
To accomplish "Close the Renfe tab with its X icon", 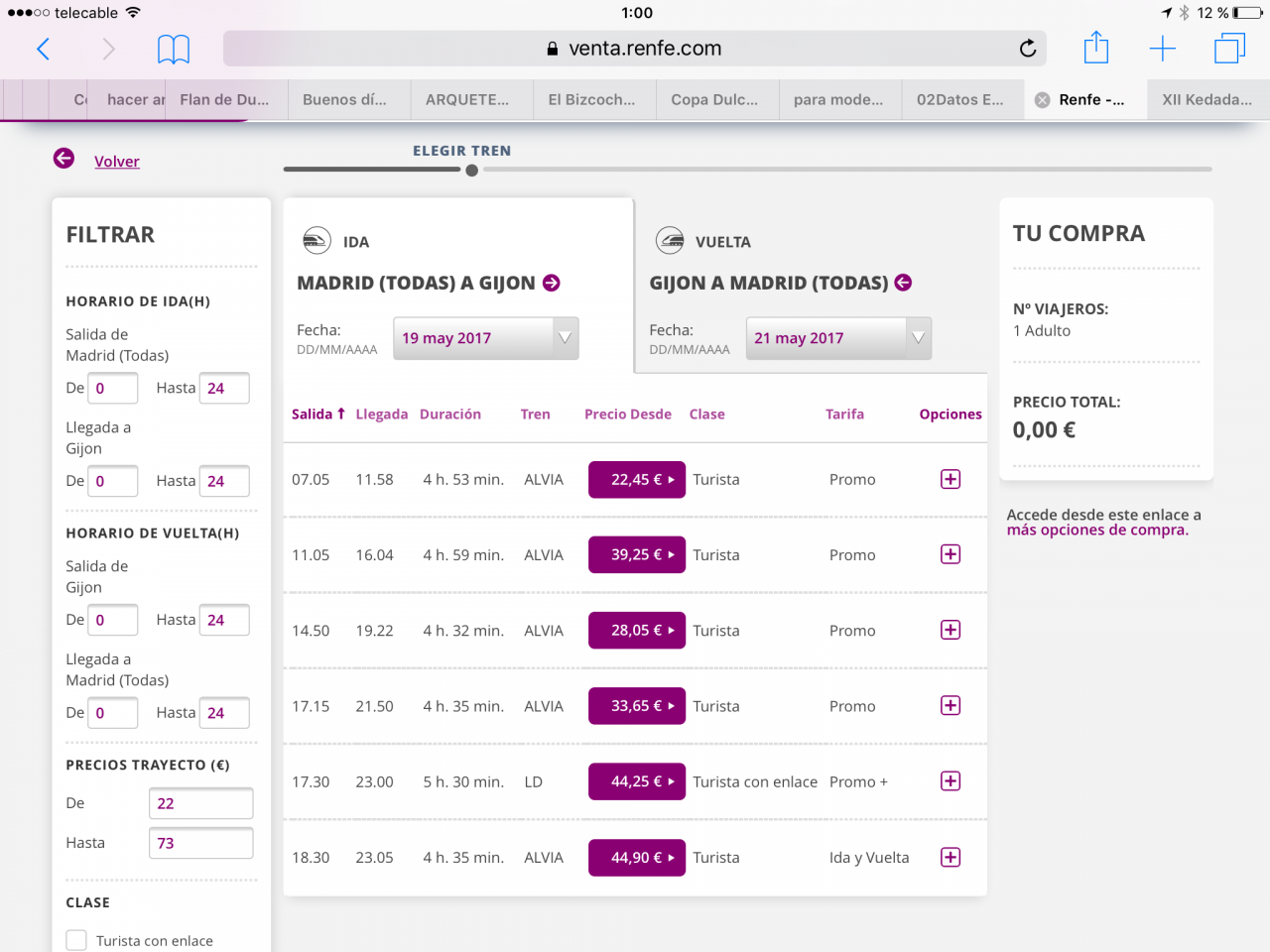I will [1042, 100].
